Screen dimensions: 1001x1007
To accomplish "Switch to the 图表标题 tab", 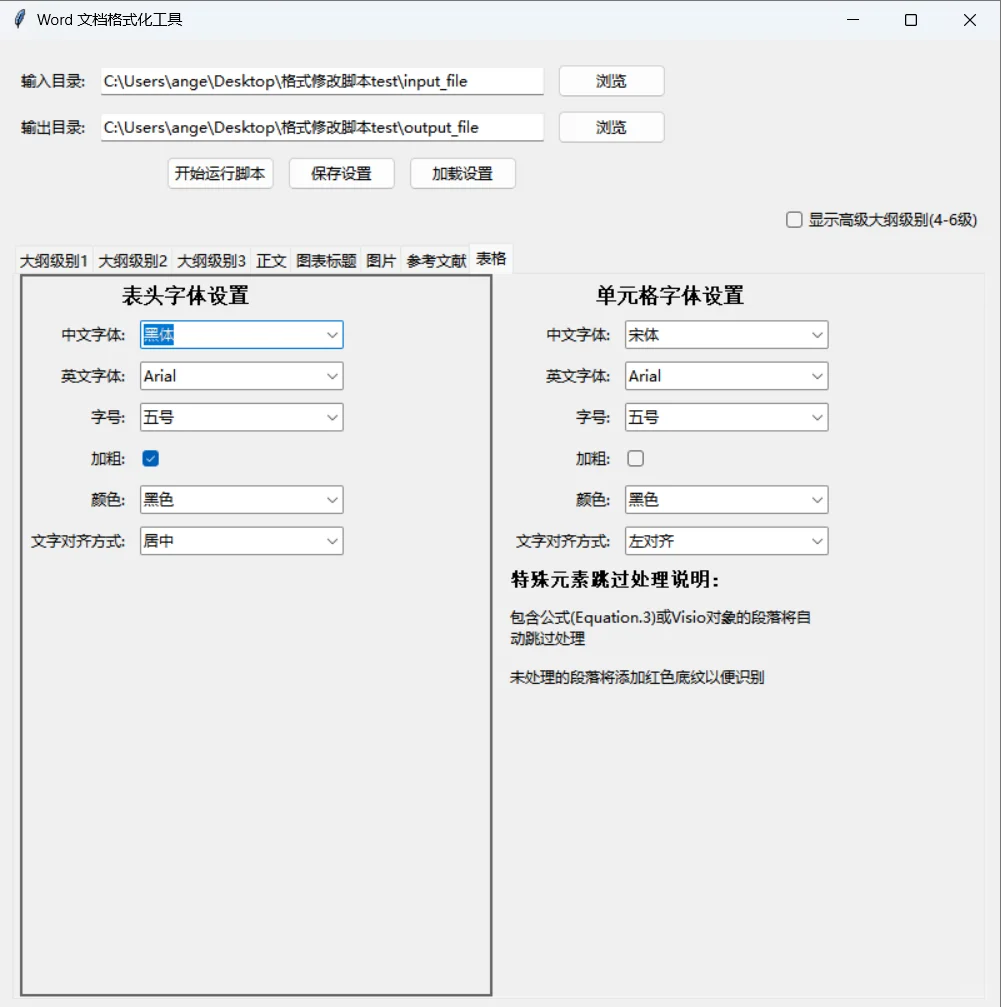I will click(326, 258).
